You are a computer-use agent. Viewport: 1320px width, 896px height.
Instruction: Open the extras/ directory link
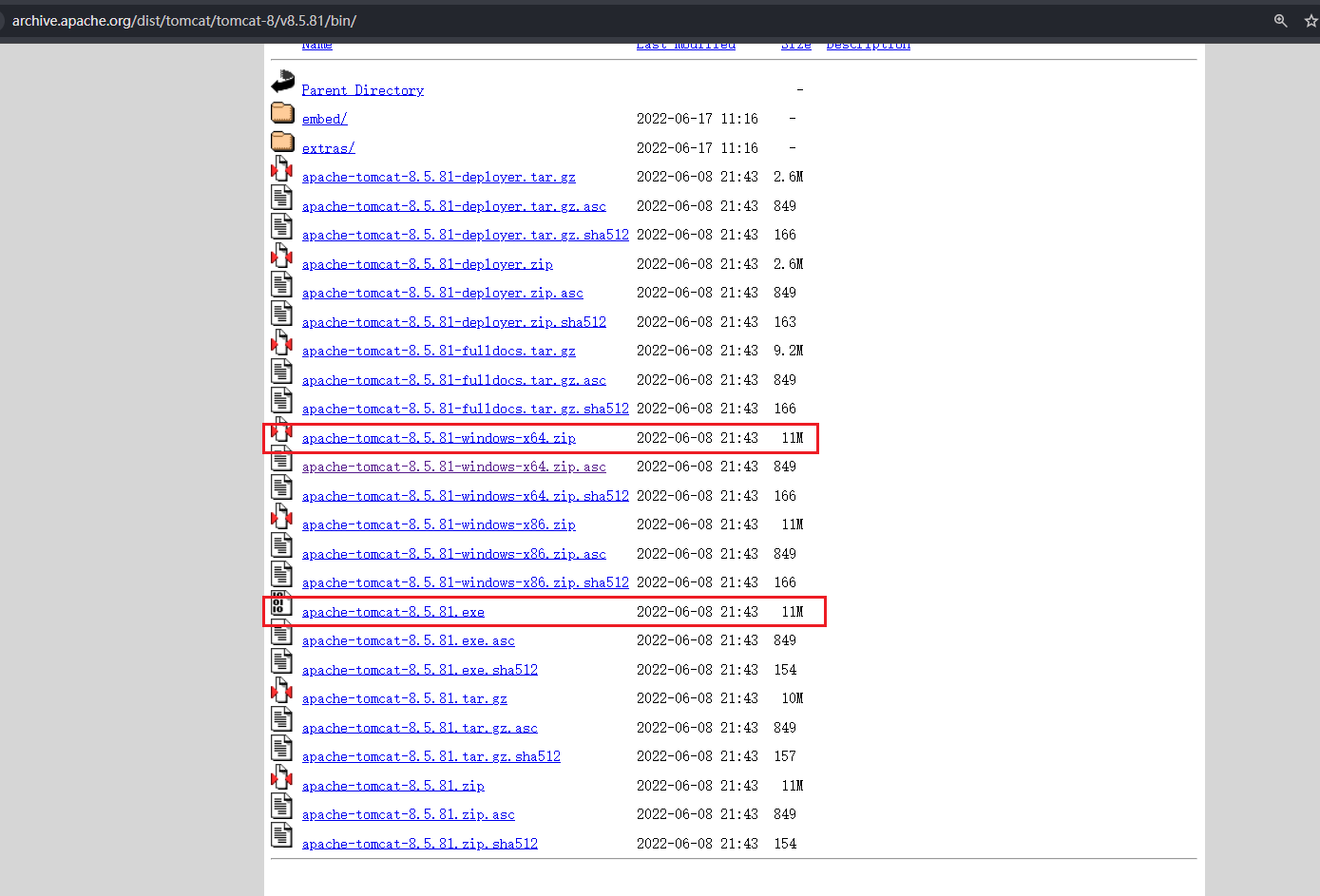[328, 148]
